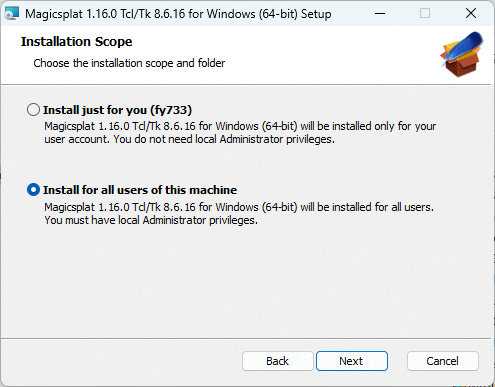495x387 pixels.
Task: Click the Tcl feather box logo
Action: [462, 54]
